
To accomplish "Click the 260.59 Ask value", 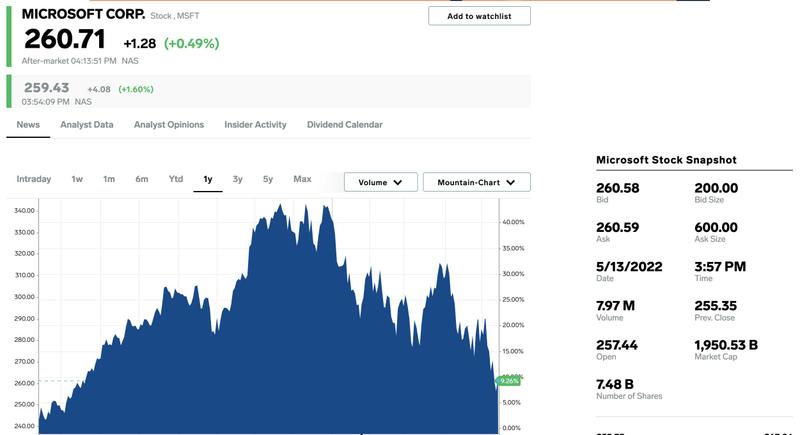I will point(617,227).
